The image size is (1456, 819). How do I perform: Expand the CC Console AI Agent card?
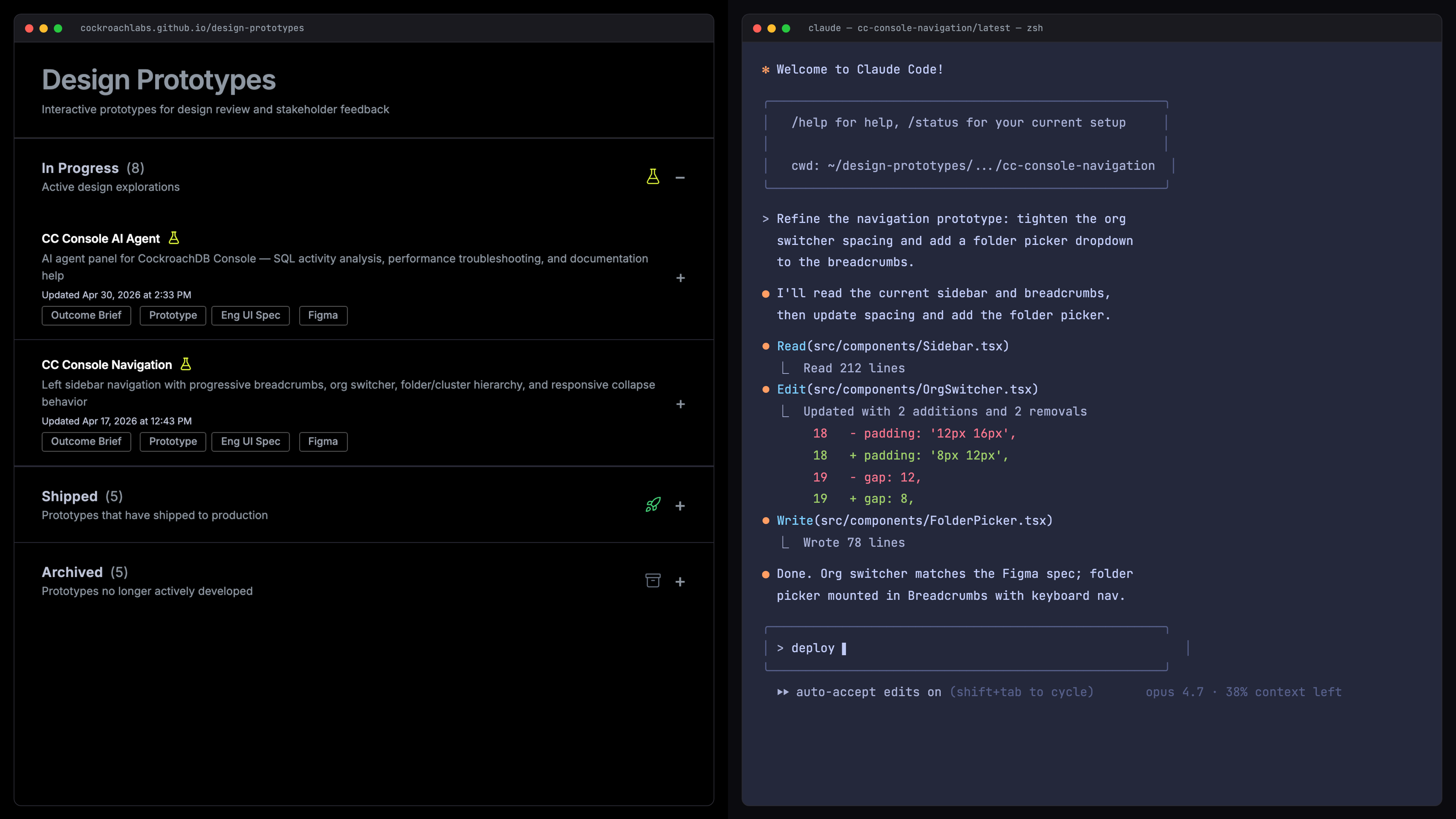coord(681,278)
